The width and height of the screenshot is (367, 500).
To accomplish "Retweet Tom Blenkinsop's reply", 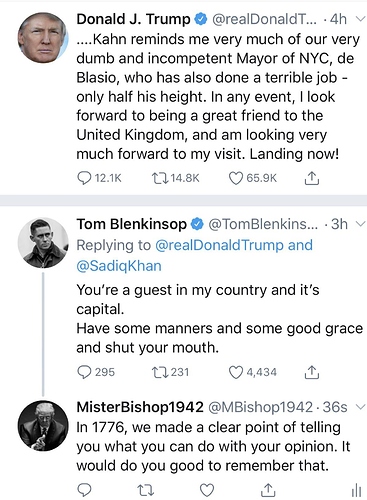I will point(158,372).
